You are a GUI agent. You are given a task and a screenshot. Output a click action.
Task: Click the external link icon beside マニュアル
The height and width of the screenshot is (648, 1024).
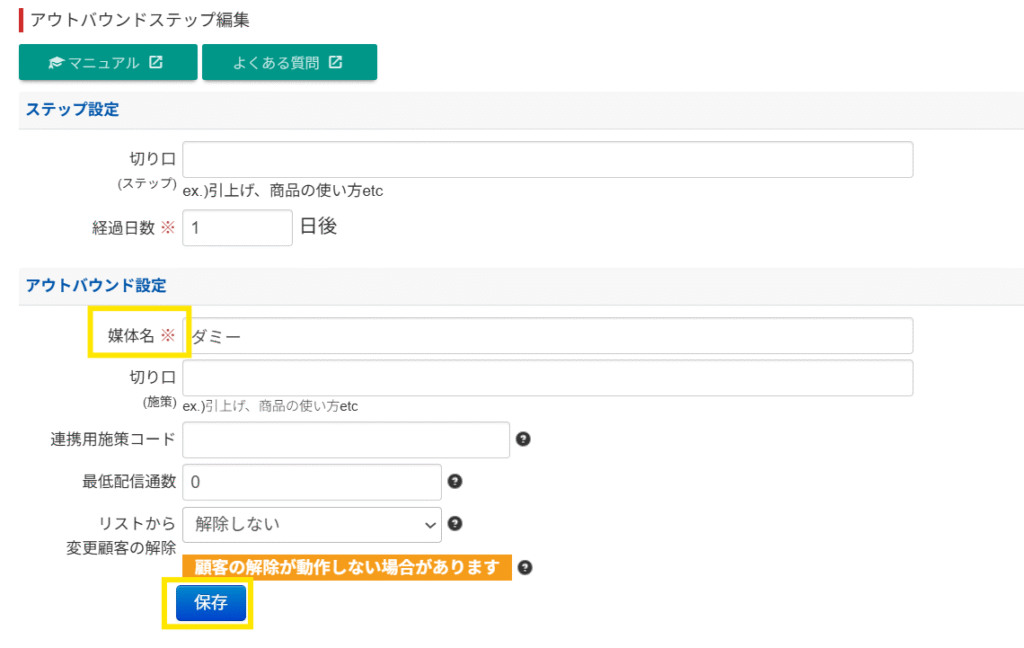[x=156, y=62]
